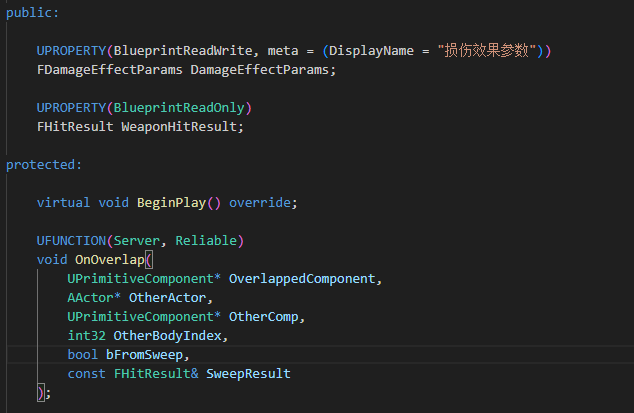Click the OtherActor parameter name
The height and width of the screenshot is (413, 634).
167,298
